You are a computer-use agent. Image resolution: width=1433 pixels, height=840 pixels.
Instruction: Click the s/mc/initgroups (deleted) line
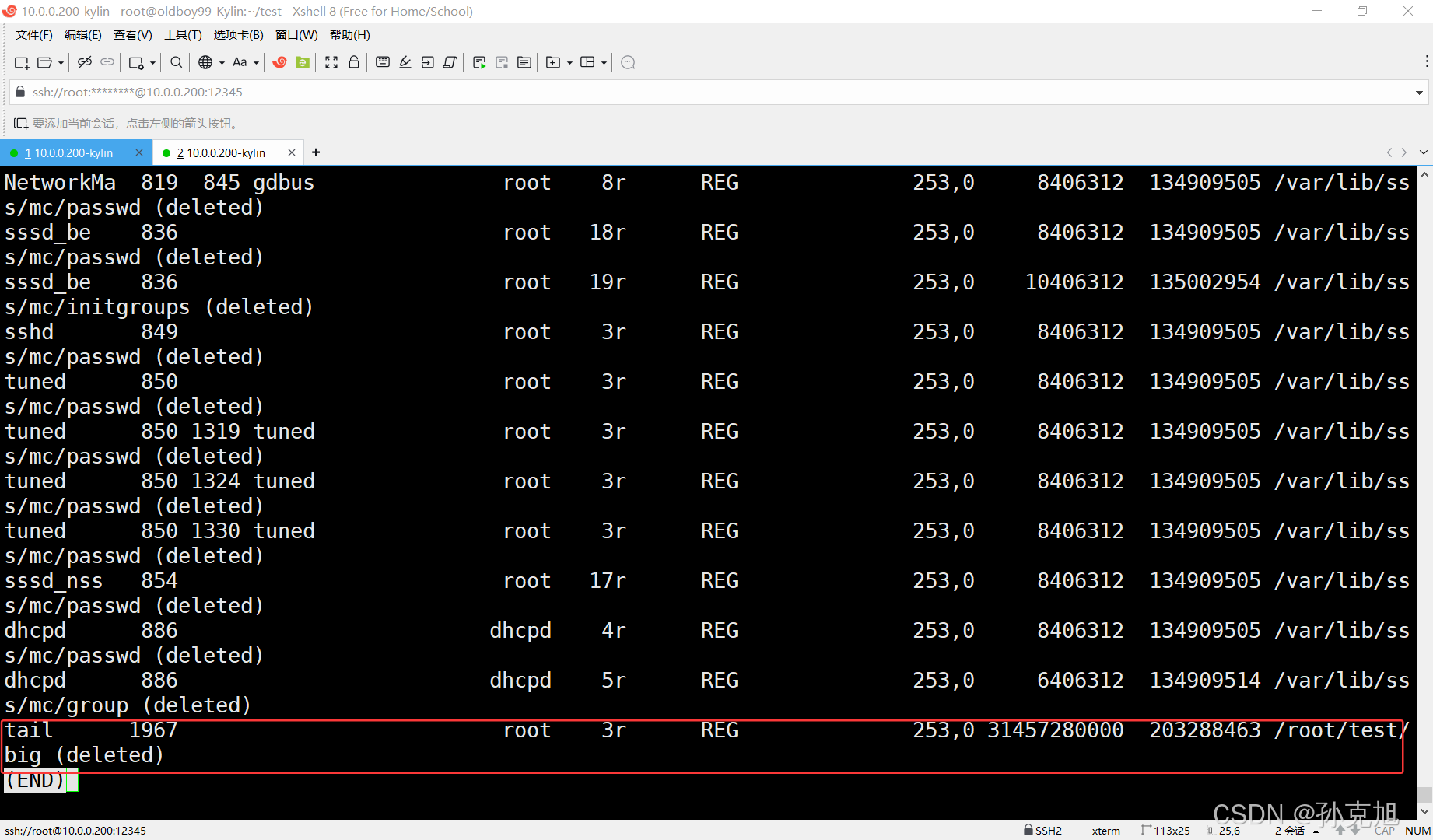pos(159,307)
